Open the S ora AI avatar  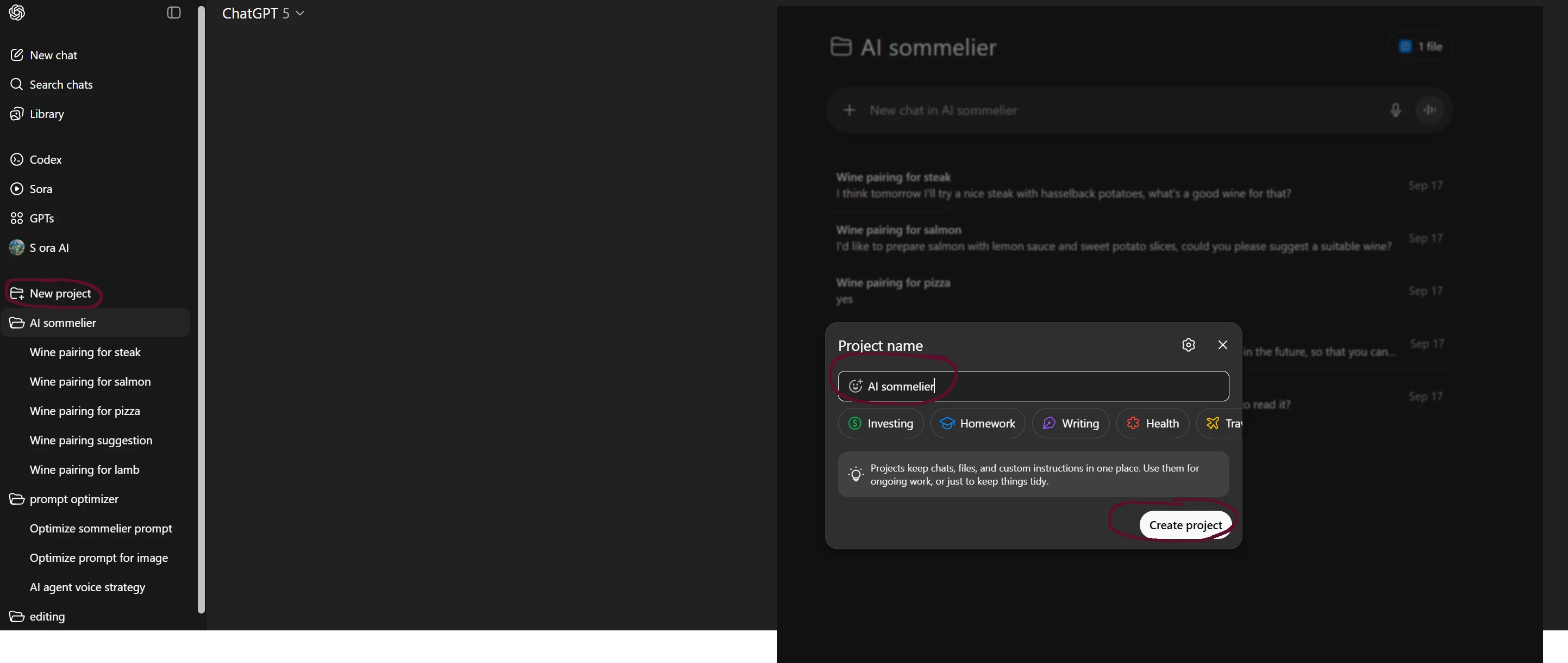17,247
